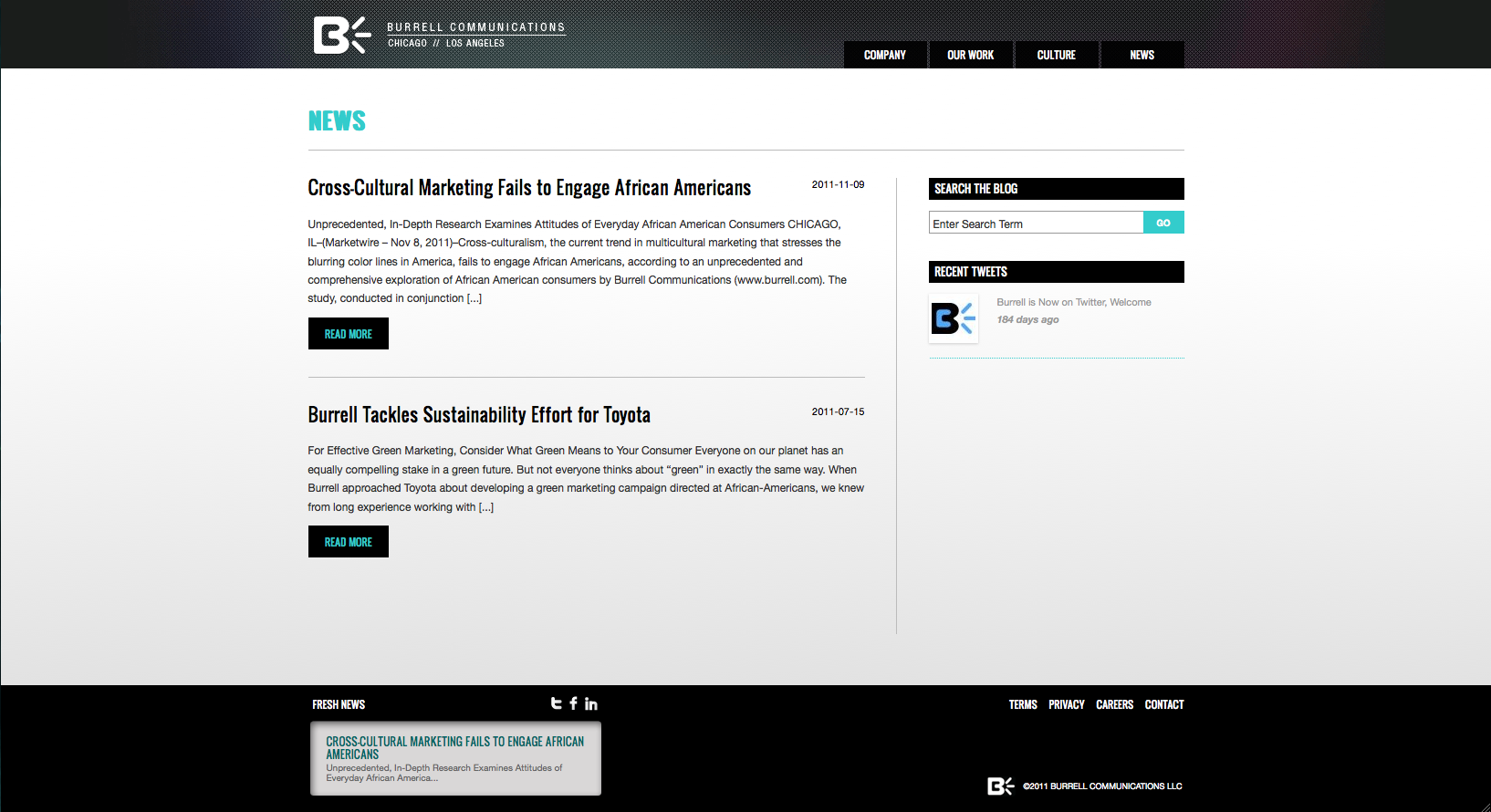Focus the Enter Search Term field
The height and width of the screenshot is (812, 1491).
click(1036, 223)
